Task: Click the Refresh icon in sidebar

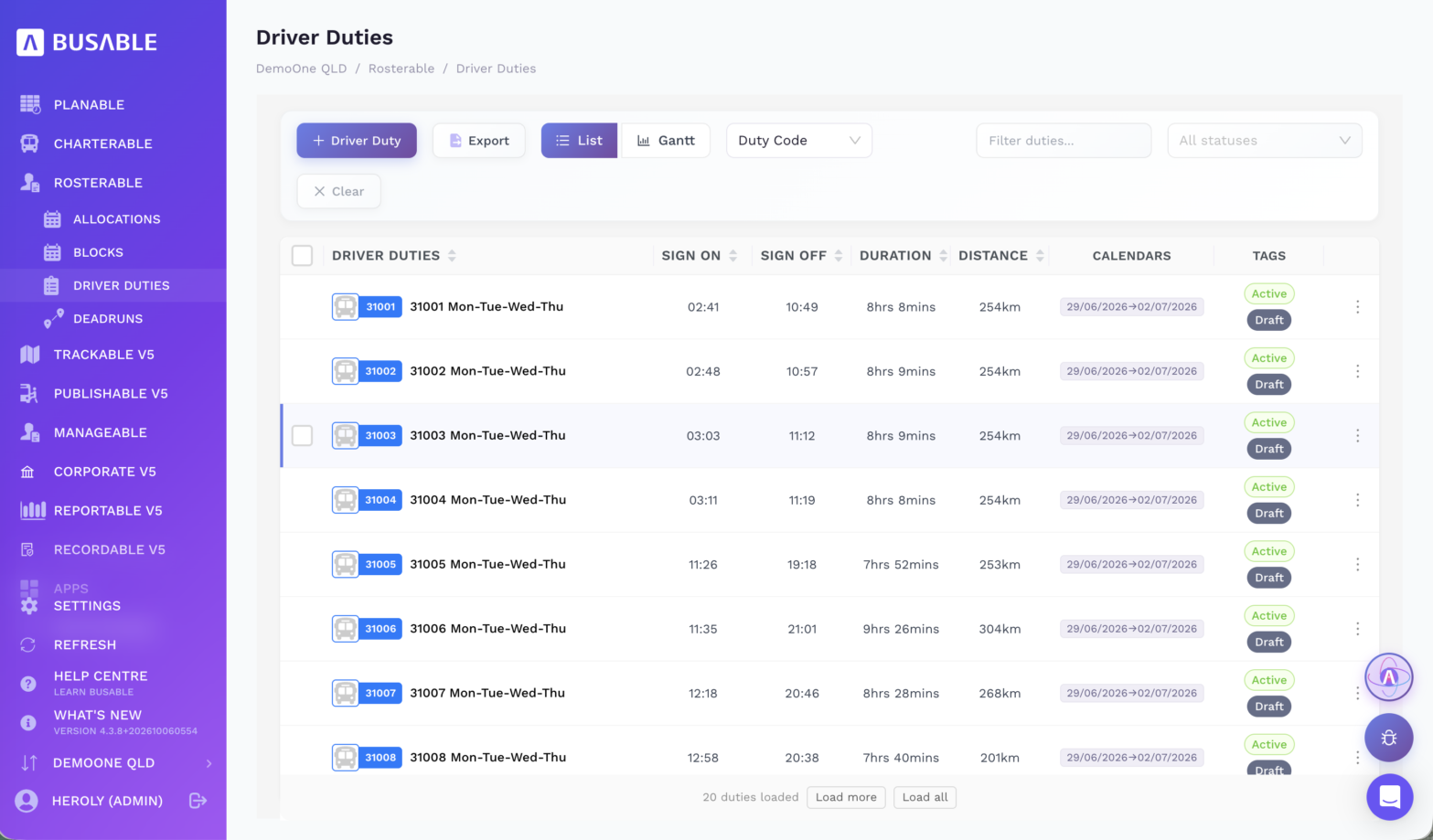Action: pyautogui.click(x=28, y=644)
